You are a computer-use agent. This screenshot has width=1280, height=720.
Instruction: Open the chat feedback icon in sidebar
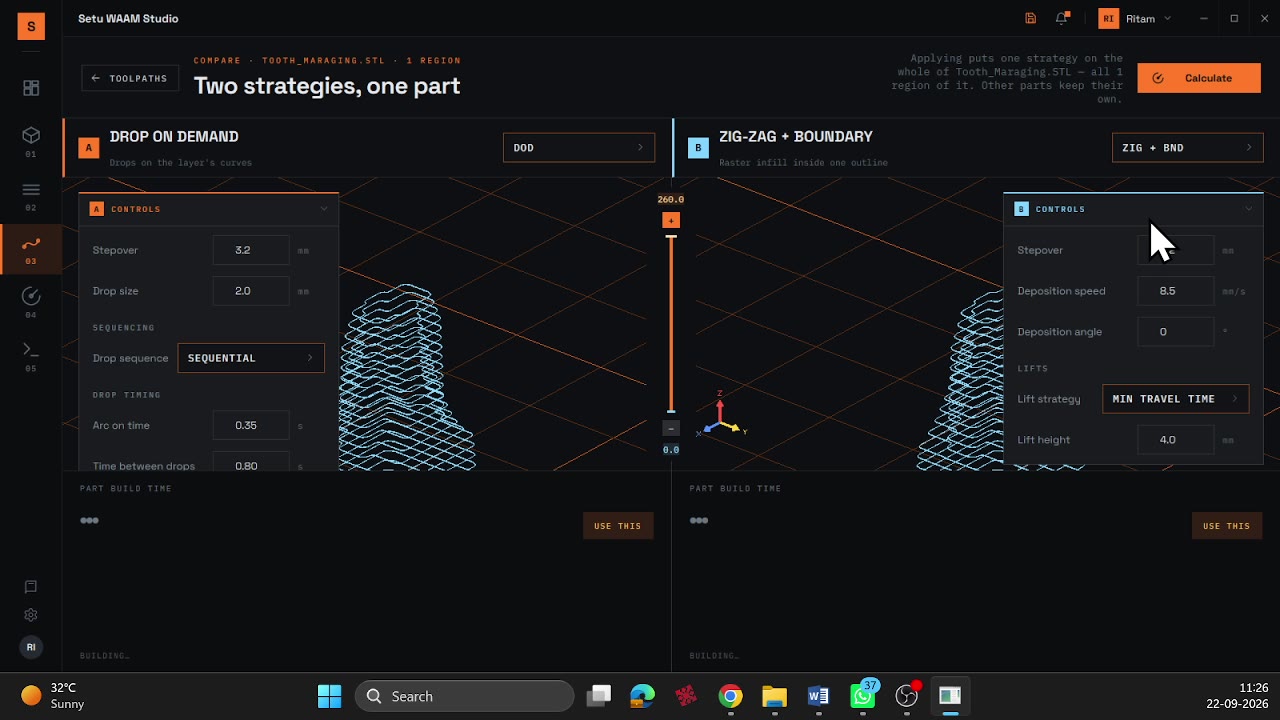coord(31,587)
